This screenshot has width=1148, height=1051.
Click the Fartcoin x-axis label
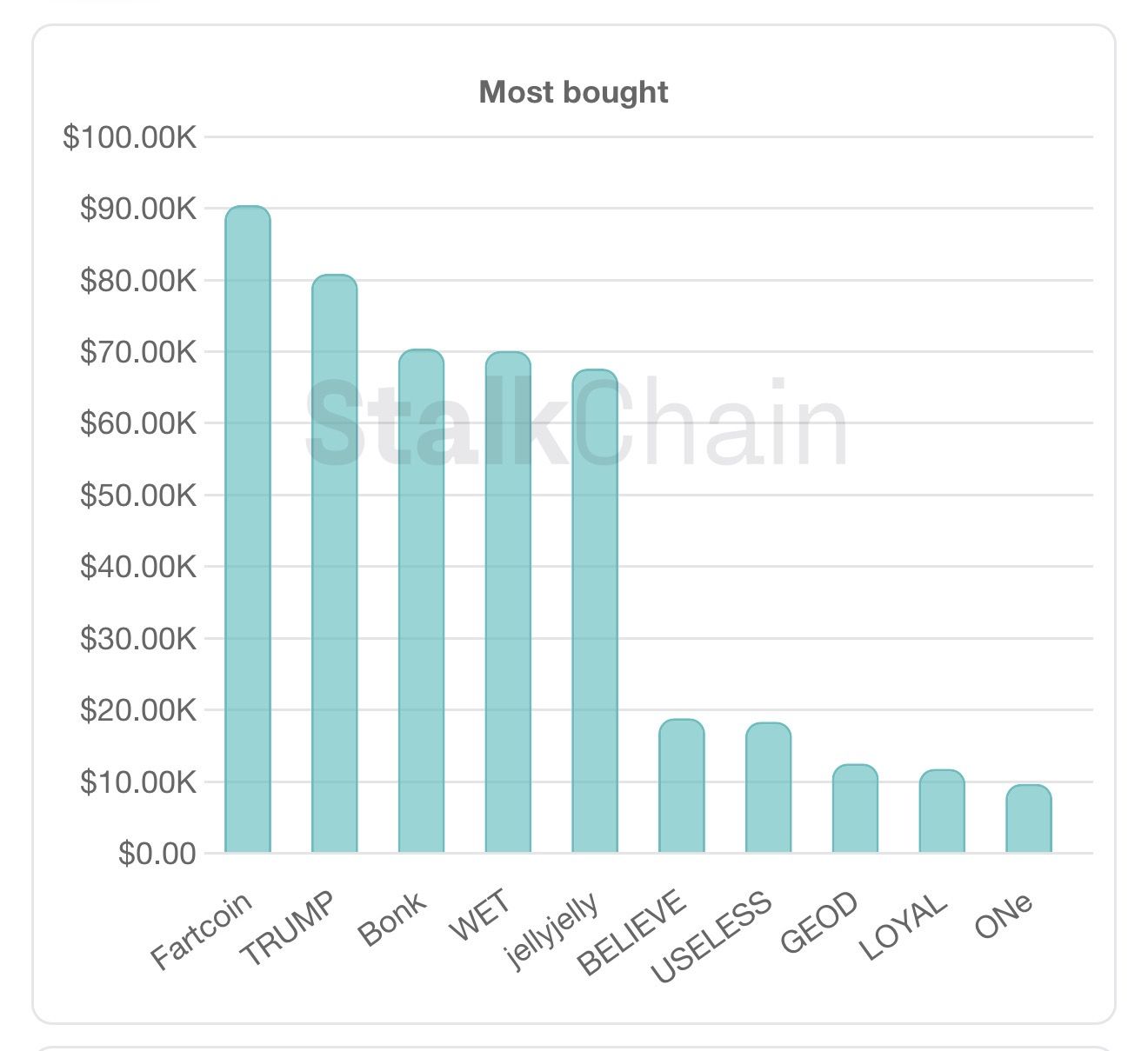click(202, 930)
